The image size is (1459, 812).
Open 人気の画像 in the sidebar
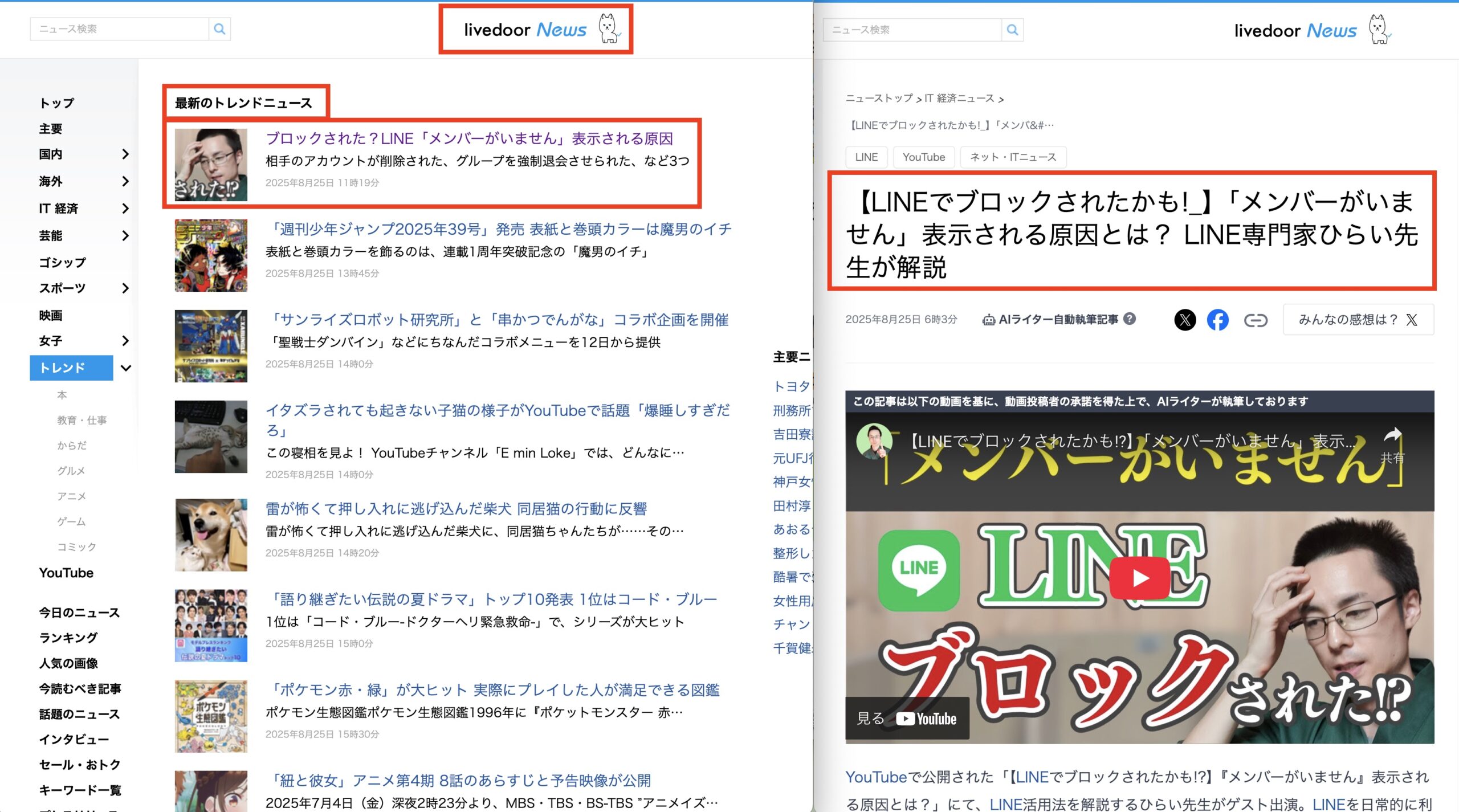pos(68,663)
